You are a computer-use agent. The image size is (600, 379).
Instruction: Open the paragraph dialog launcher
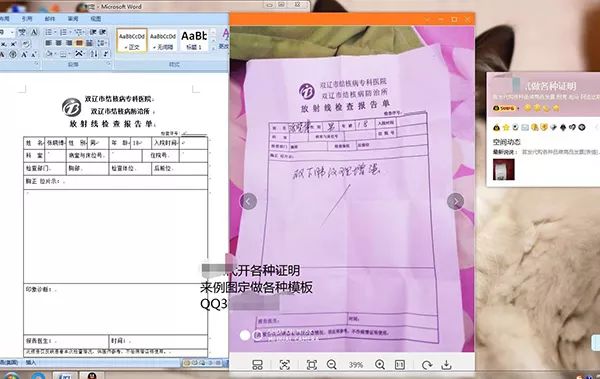(108, 64)
